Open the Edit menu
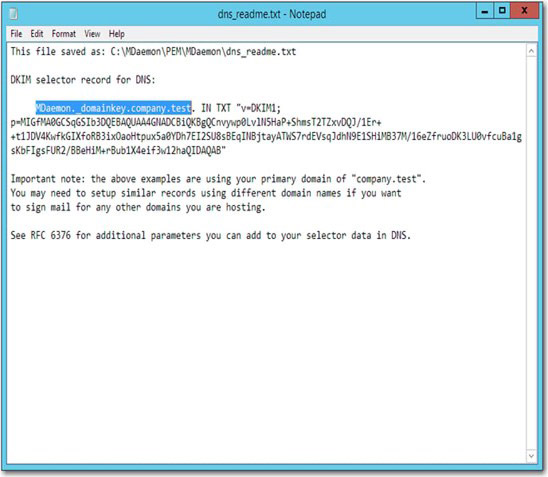The height and width of the screenshot is (477, 548). pyautogui.click(x=37, y=34)
